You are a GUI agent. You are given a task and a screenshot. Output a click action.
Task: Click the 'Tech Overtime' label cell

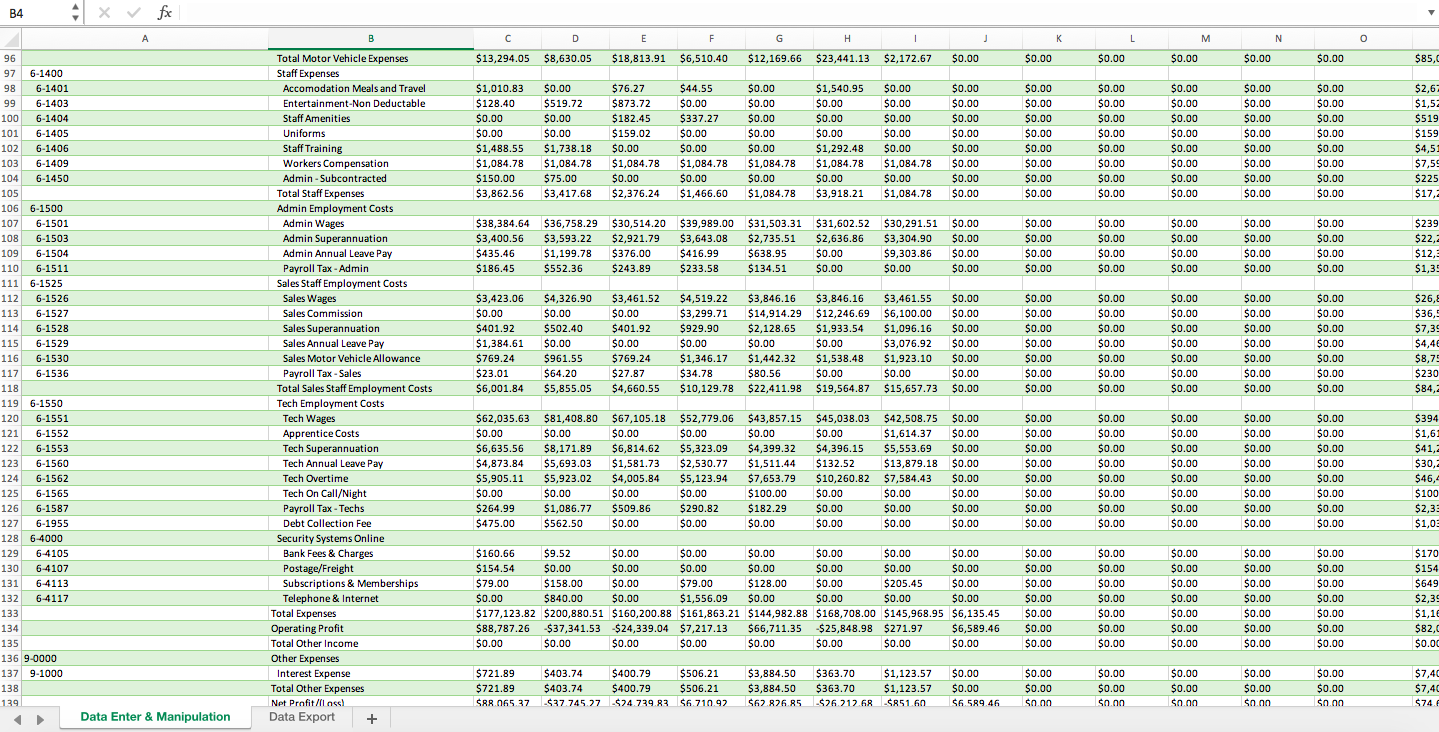tap(371, 479)
